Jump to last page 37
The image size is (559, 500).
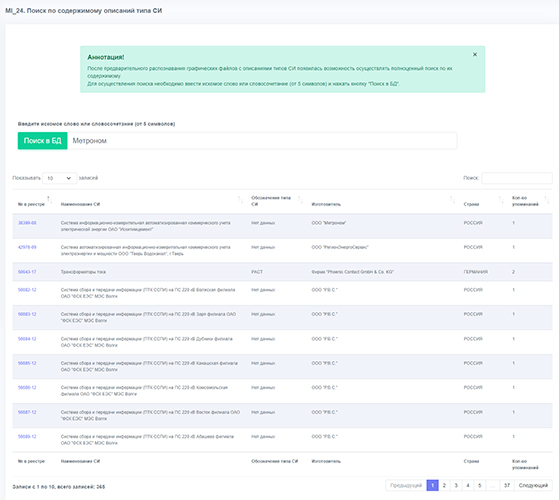coord(507,485)
